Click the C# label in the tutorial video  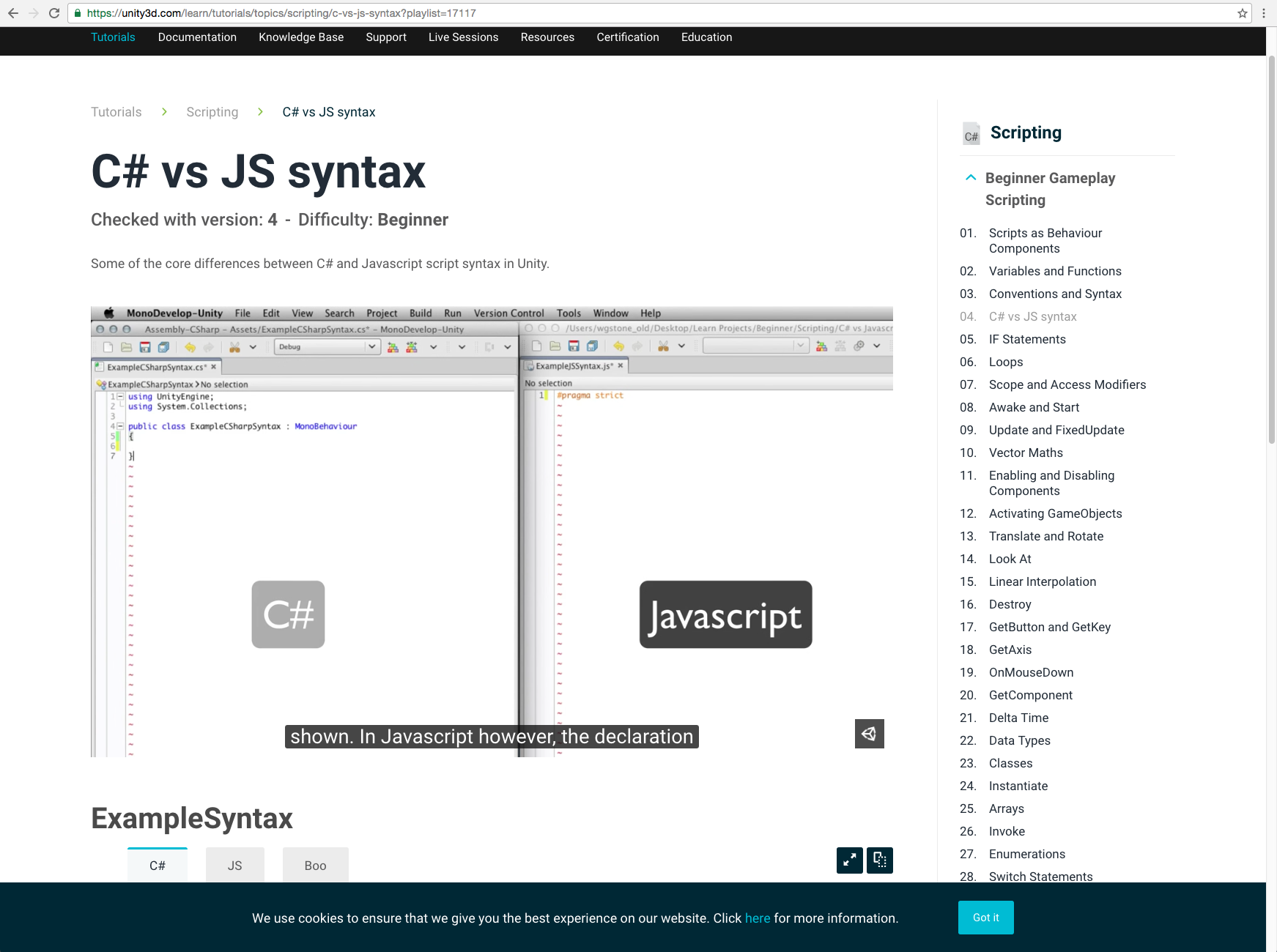pyautogui.click(x=288, y=614)
